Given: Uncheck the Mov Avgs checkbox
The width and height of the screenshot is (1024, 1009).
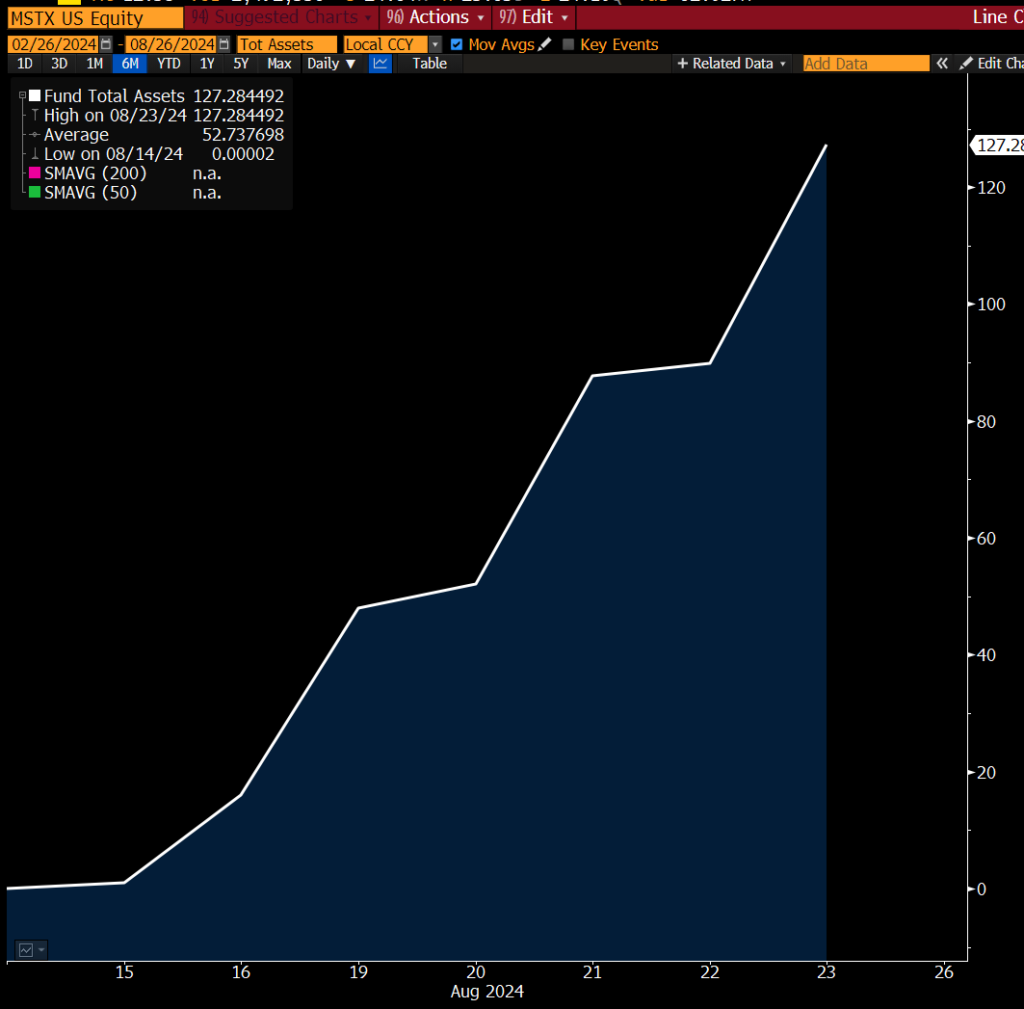Looking at the screenshot, I should (457, 44).
